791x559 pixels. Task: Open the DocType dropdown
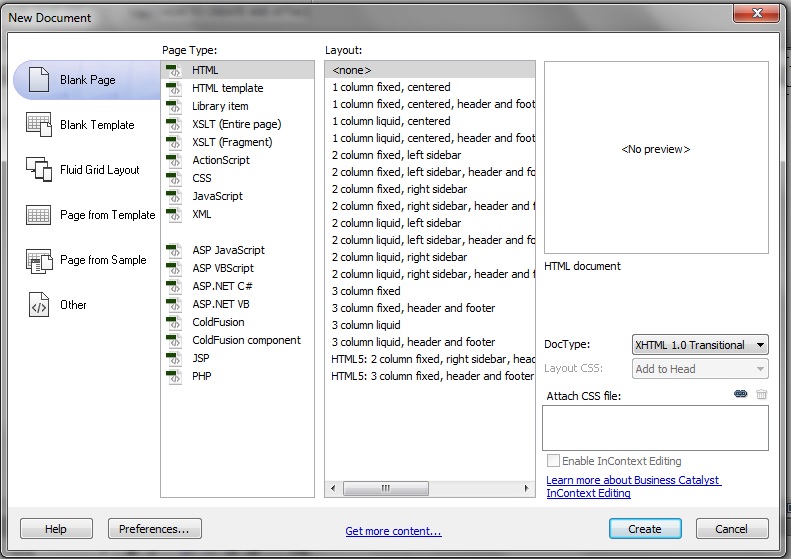700,345
